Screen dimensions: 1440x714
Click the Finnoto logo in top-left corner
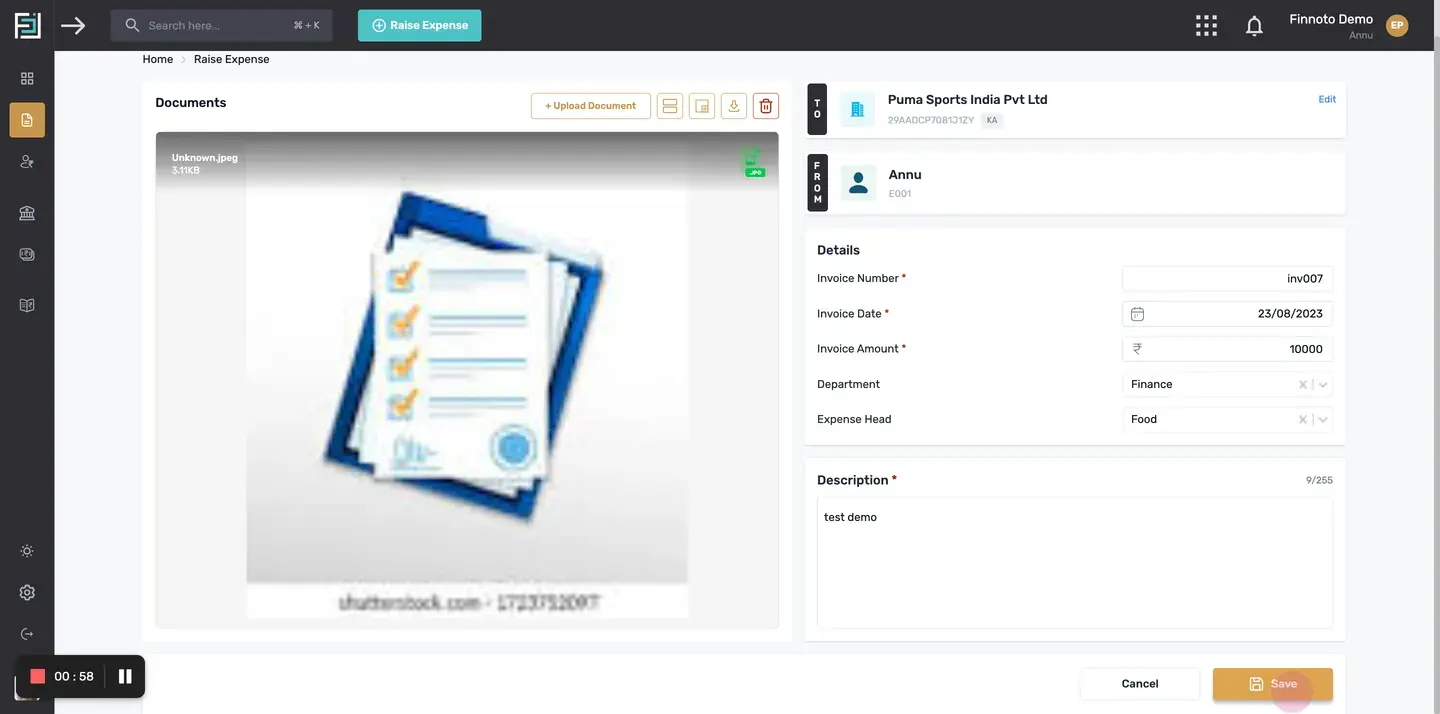point(27,25)
